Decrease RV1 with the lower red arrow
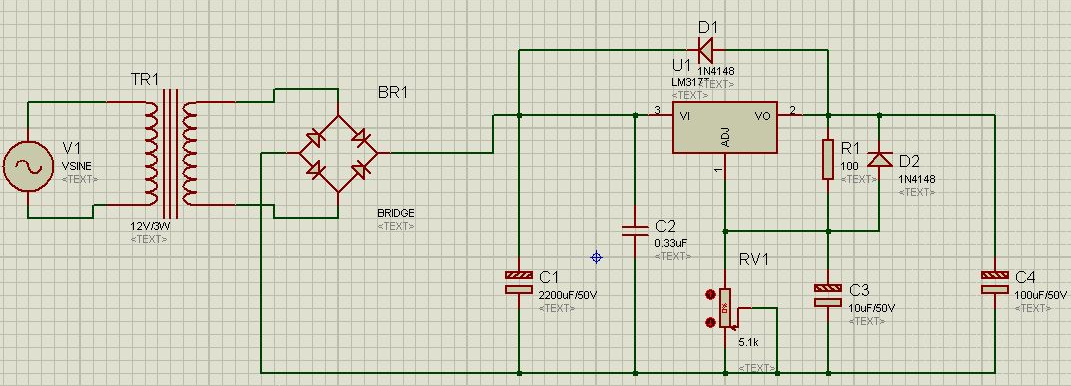The height and width of the screenshot is (386, 1071). 710,320
